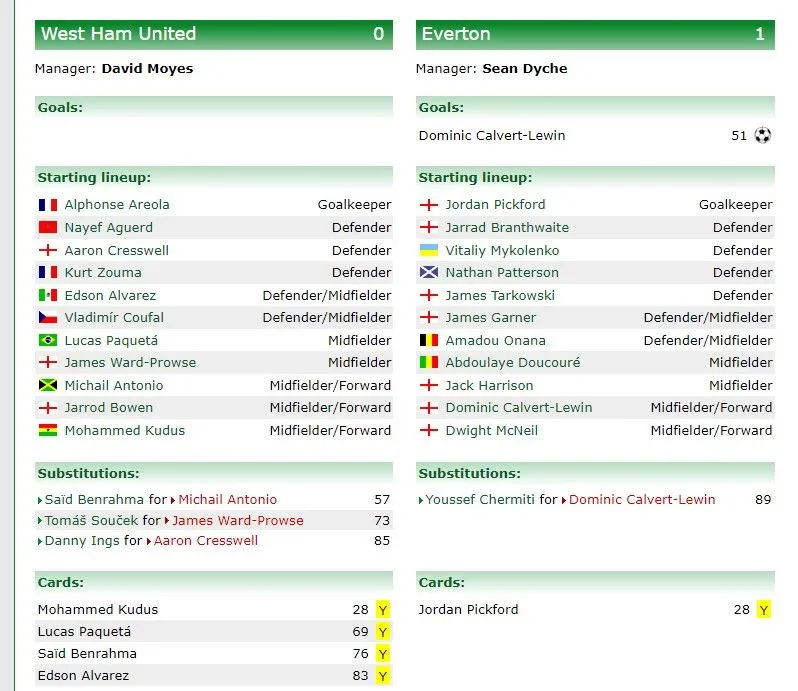Click the Brazil flag beside Lucas Paquetá
798x691 pixels.
click(48, 341)
